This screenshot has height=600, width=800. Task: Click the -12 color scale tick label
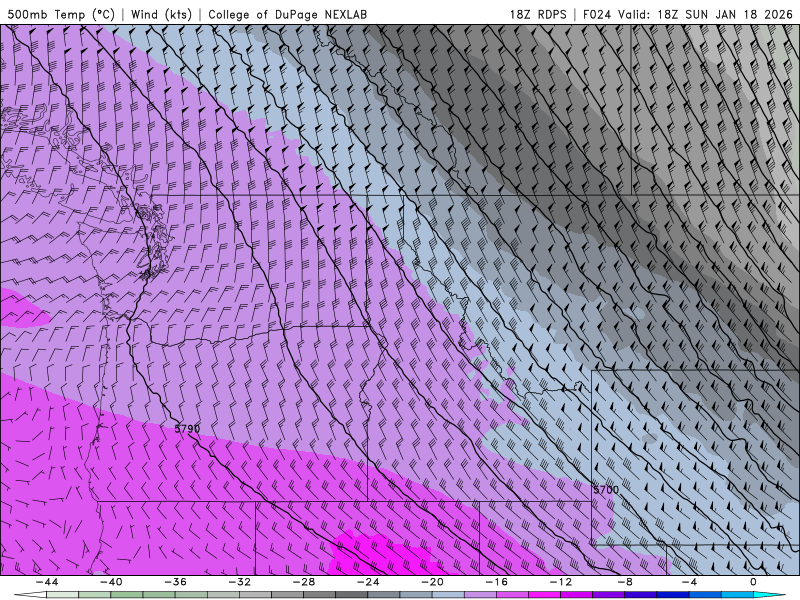[x=561, y=582]
